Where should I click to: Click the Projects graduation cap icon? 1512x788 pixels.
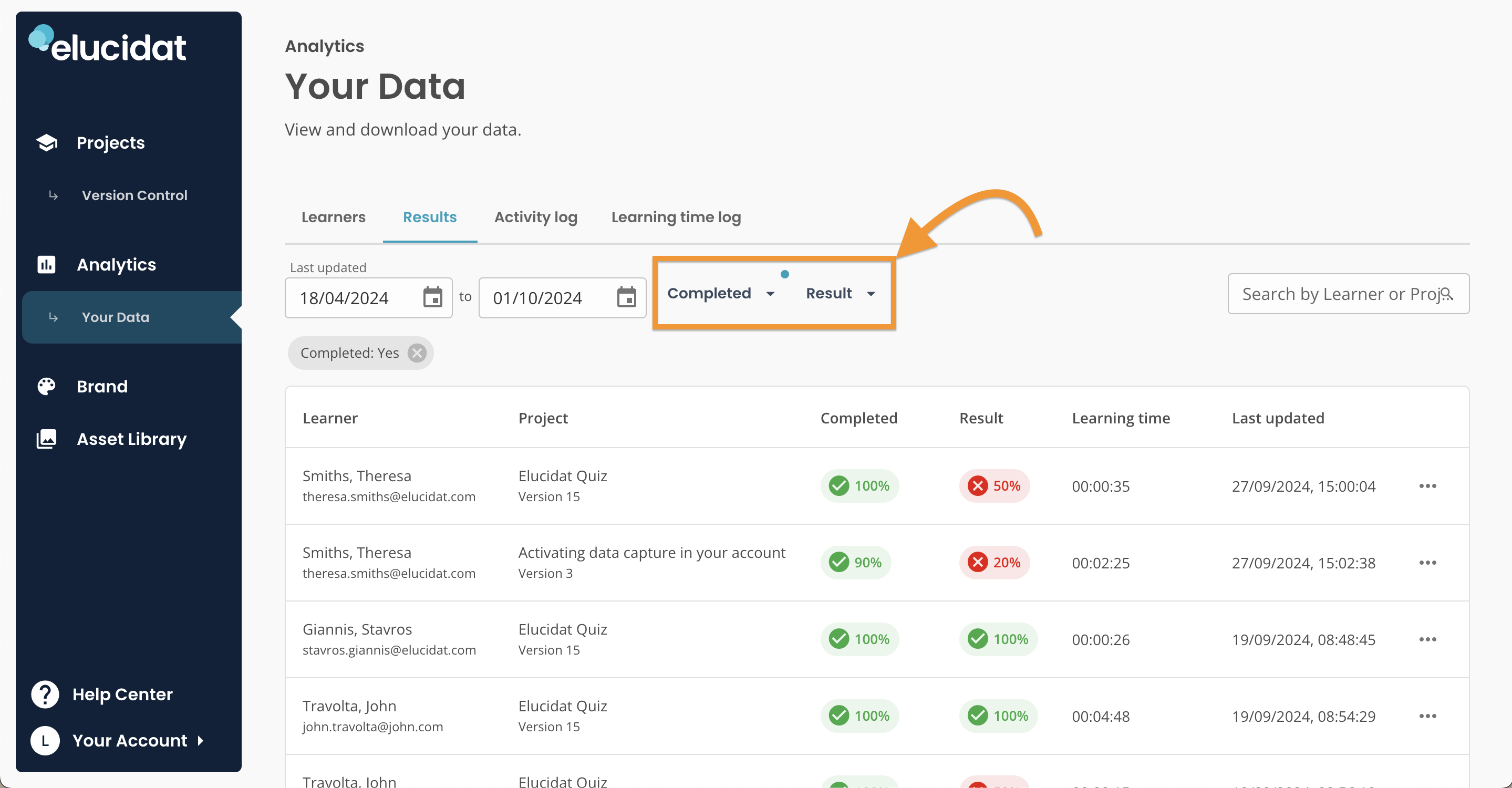click(46, 142)
